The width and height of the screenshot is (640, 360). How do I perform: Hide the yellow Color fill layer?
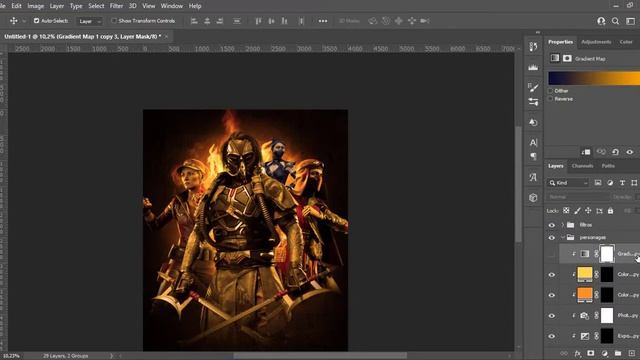pos(551,275)
